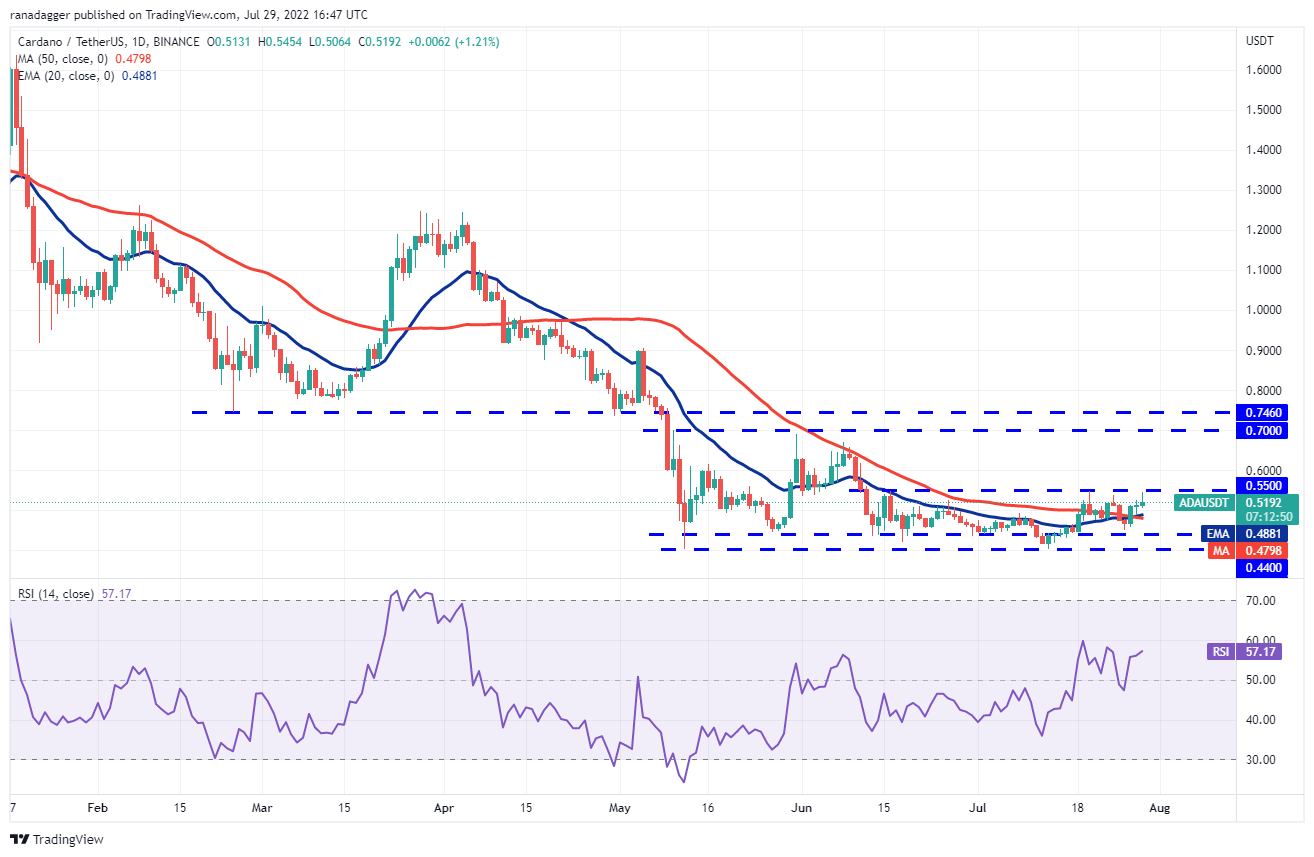Click the blue EMA tag on price axis

pyautogui.click(x=1217, y=534)
